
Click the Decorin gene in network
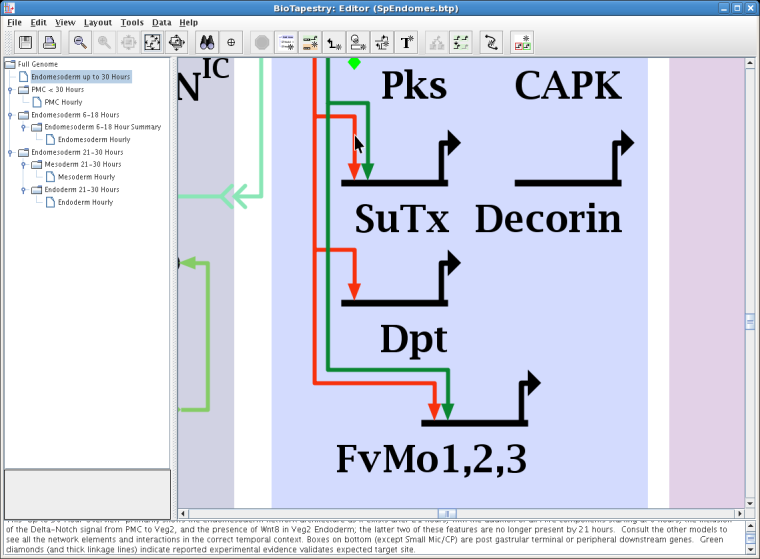click(548, 218)
